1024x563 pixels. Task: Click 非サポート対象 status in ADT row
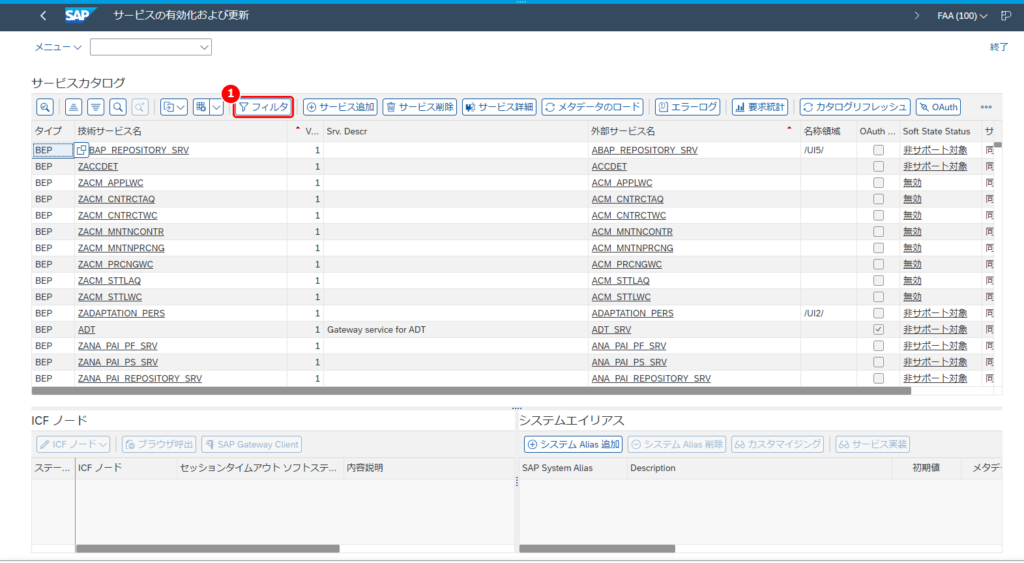coord(935,330)
